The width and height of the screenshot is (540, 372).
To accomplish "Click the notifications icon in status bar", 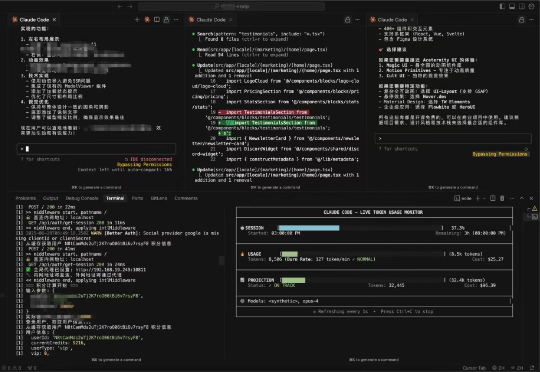I will [532, 368].
